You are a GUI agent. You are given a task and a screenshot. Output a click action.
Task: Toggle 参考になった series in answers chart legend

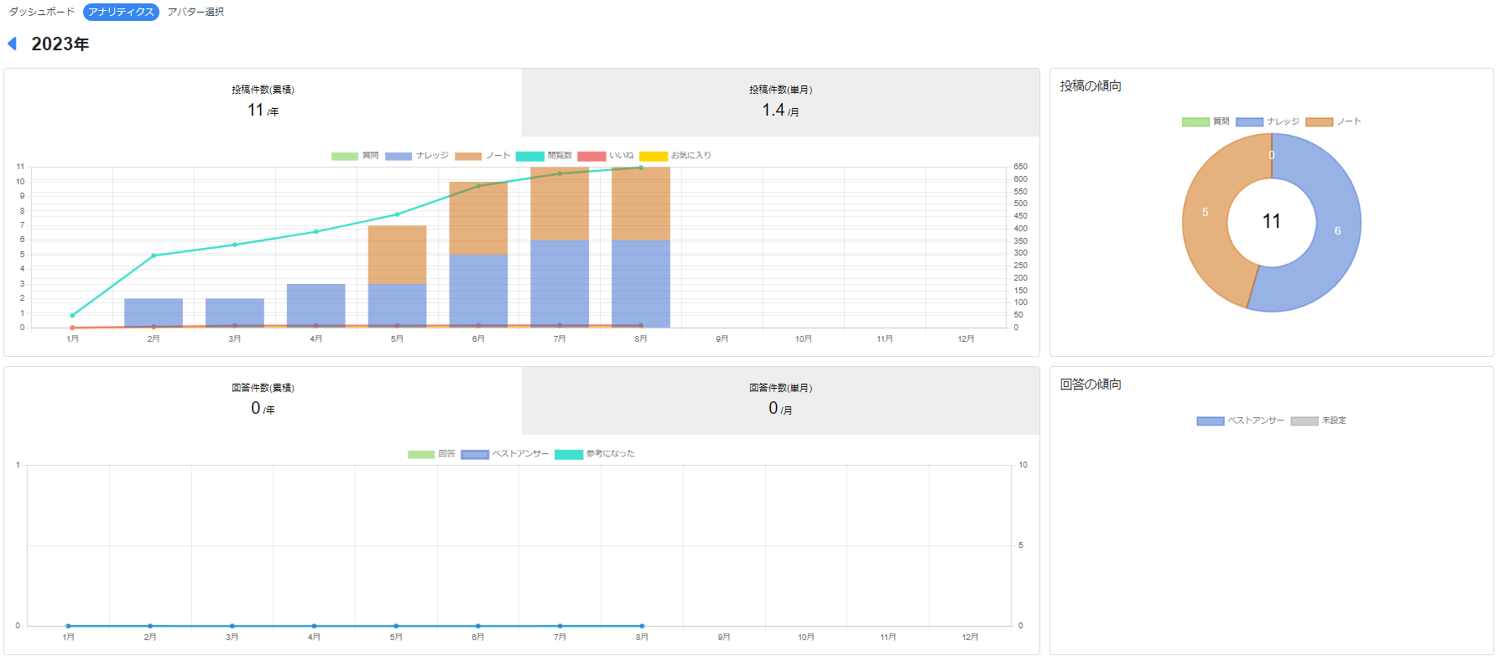pos(595,454)
